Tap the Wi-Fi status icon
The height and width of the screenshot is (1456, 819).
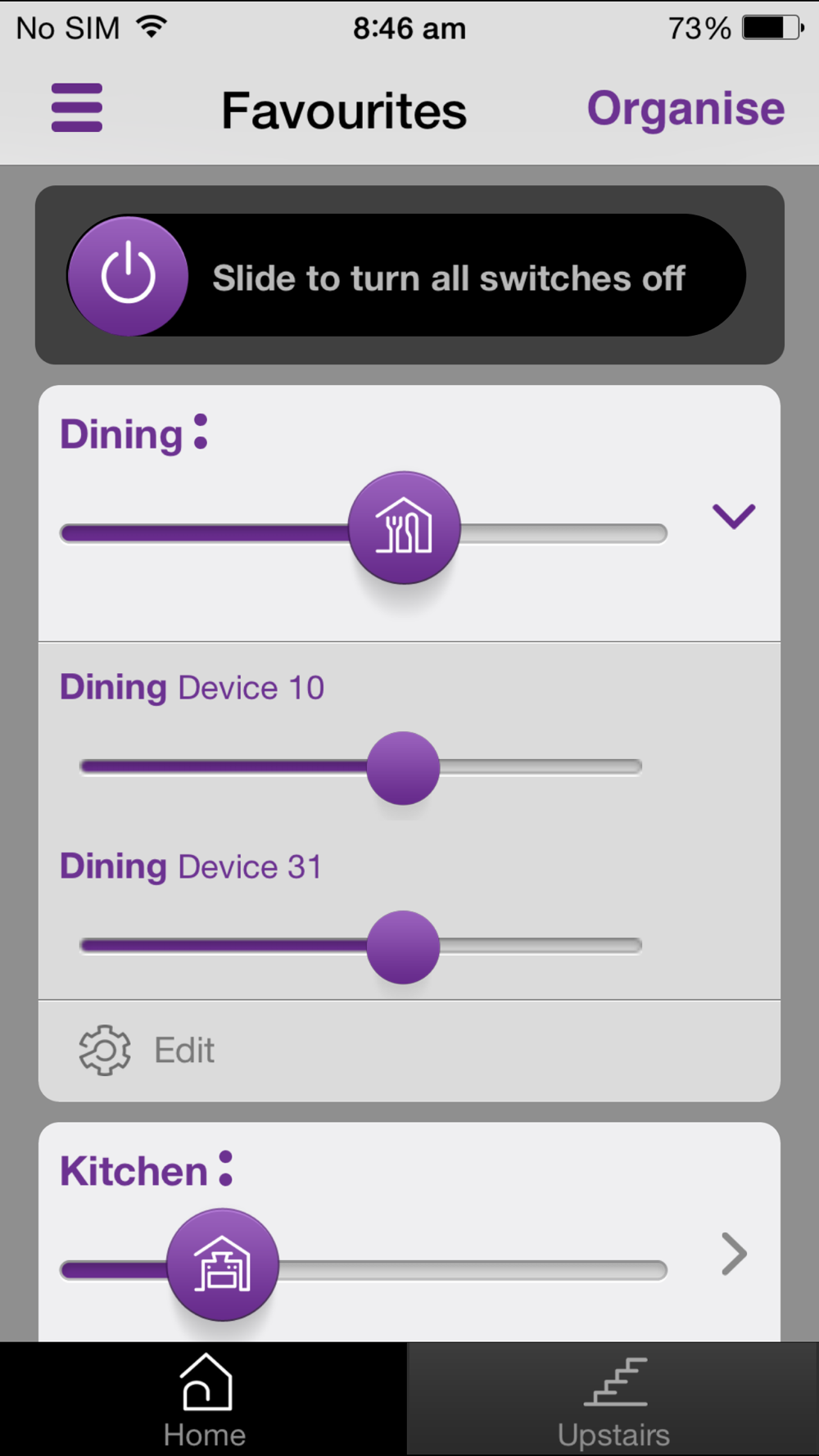[x=152, y=27]
